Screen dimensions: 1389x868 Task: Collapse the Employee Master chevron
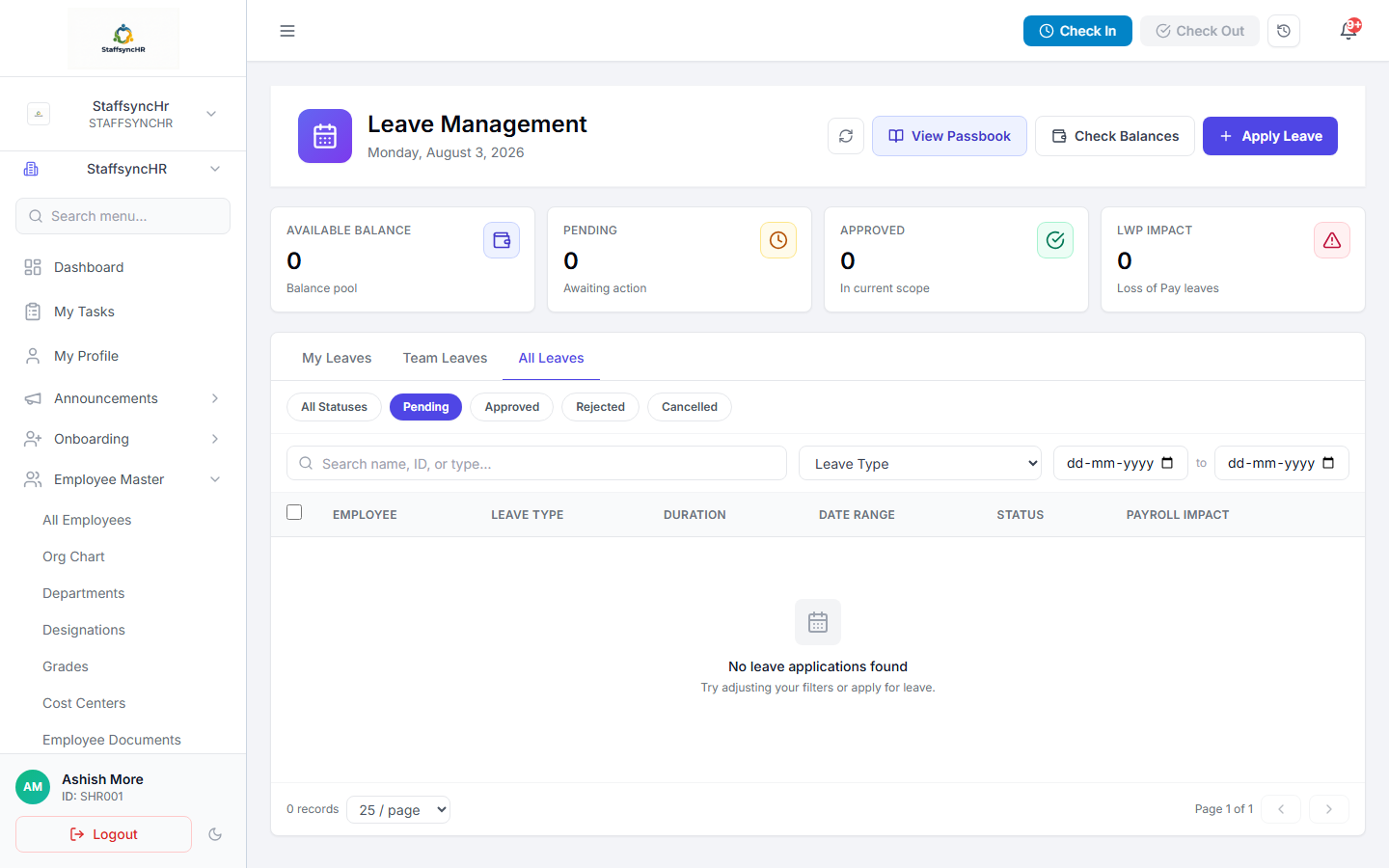click(215, 479)
